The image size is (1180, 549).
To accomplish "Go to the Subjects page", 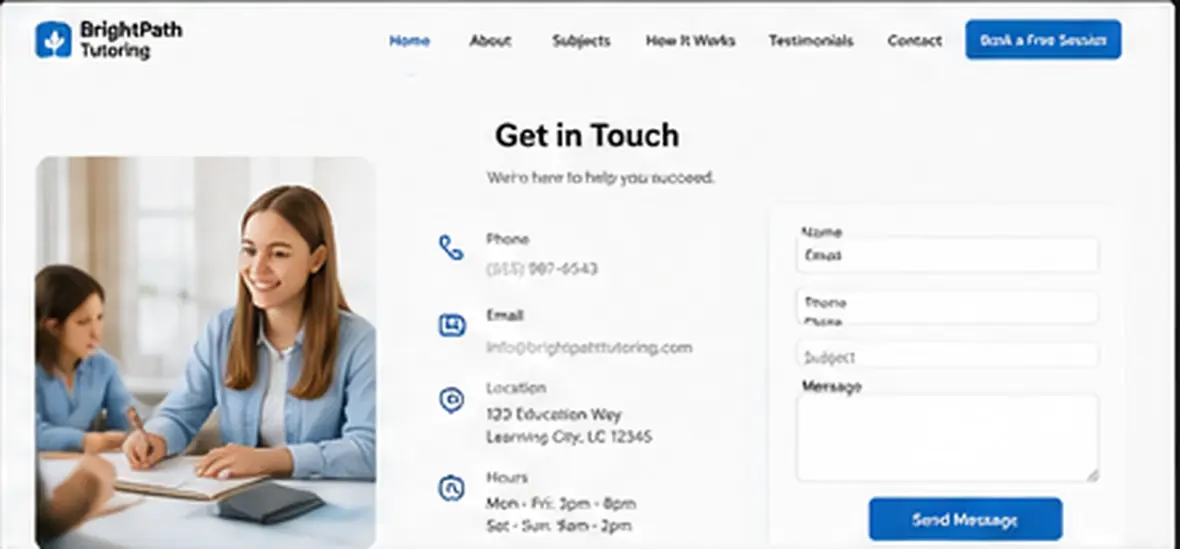I will click(x=581, y=41).
